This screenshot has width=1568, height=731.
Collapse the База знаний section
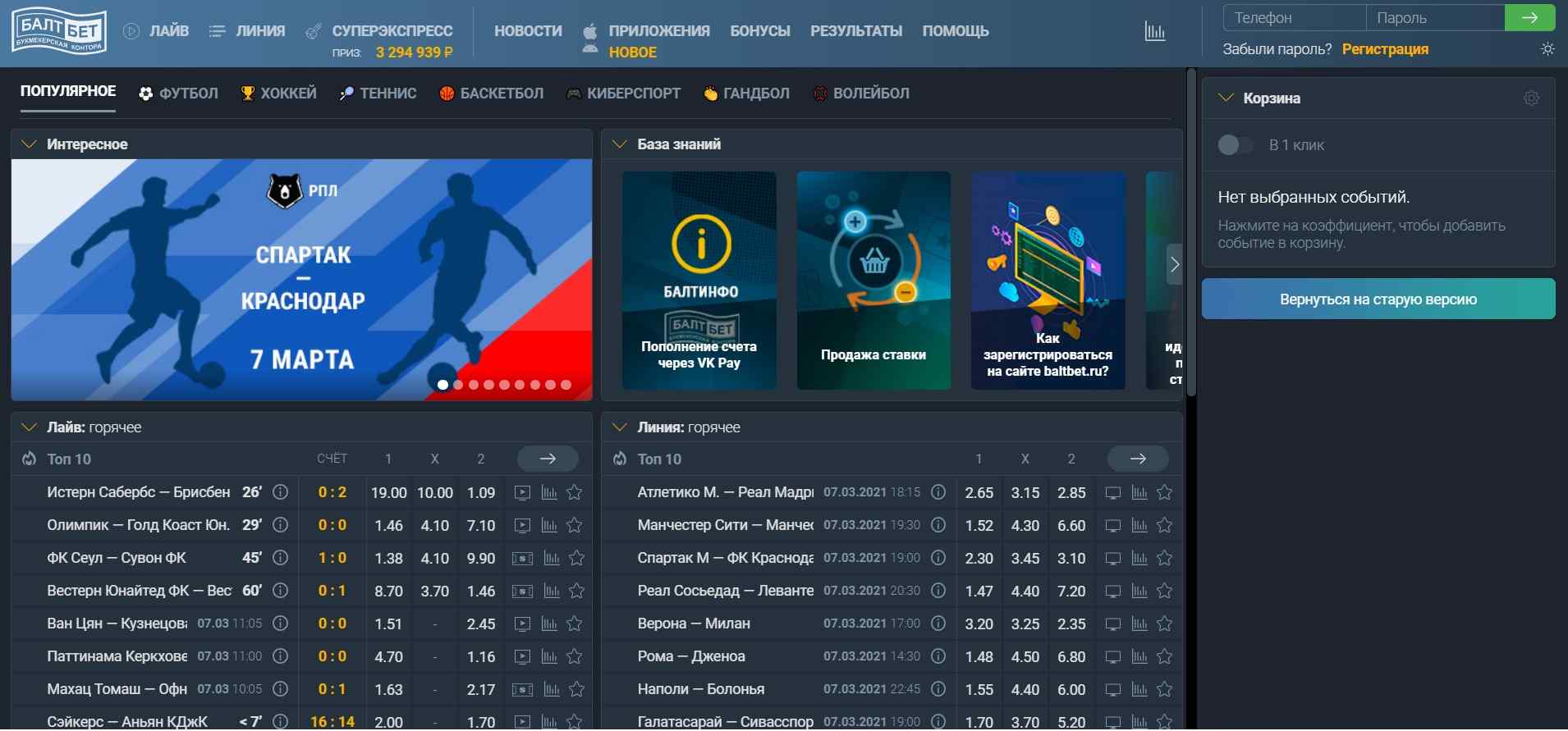pyautogui.click(x=620, y=144)
